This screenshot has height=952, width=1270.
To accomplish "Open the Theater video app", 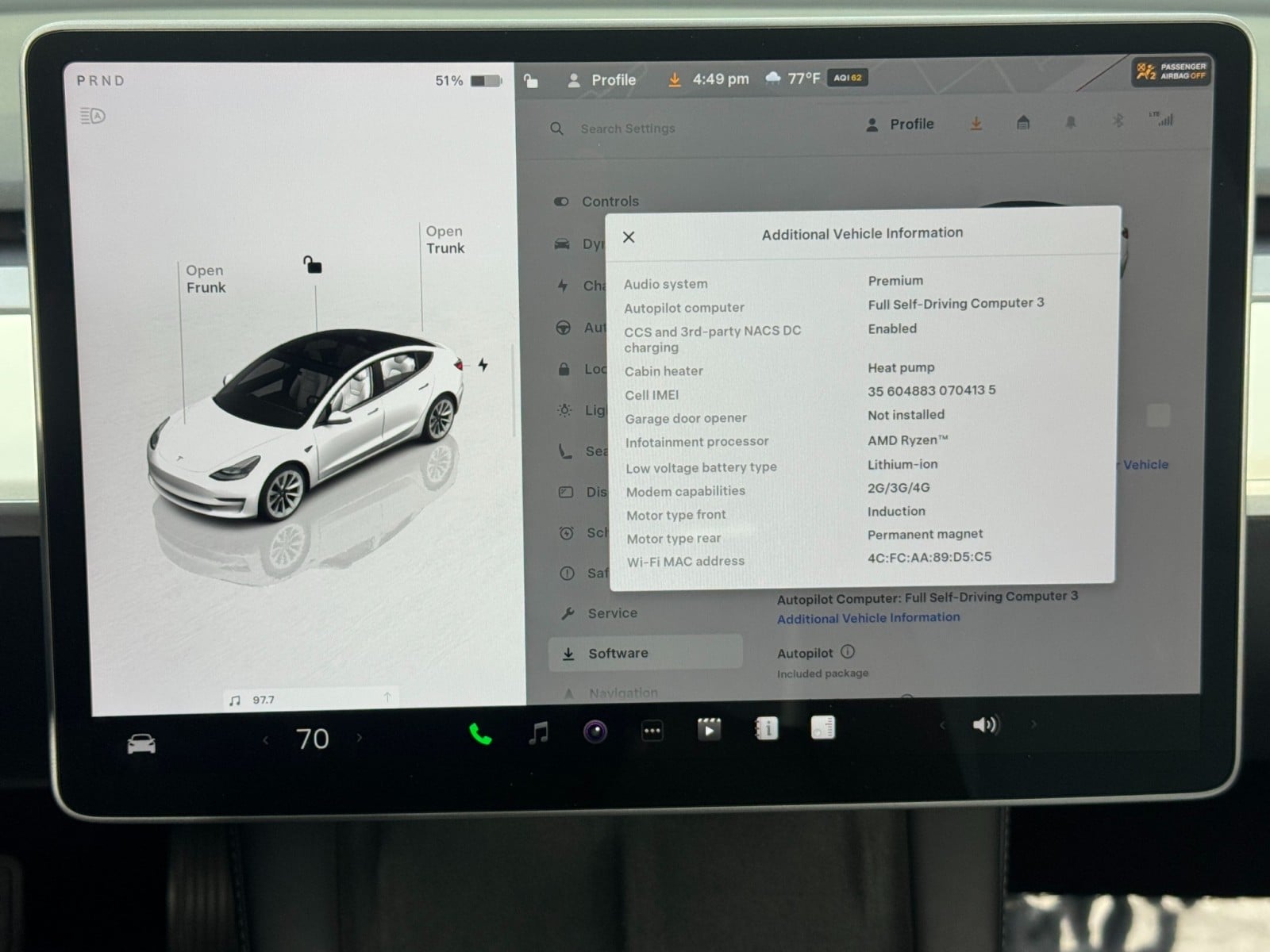I will point(709,729).
